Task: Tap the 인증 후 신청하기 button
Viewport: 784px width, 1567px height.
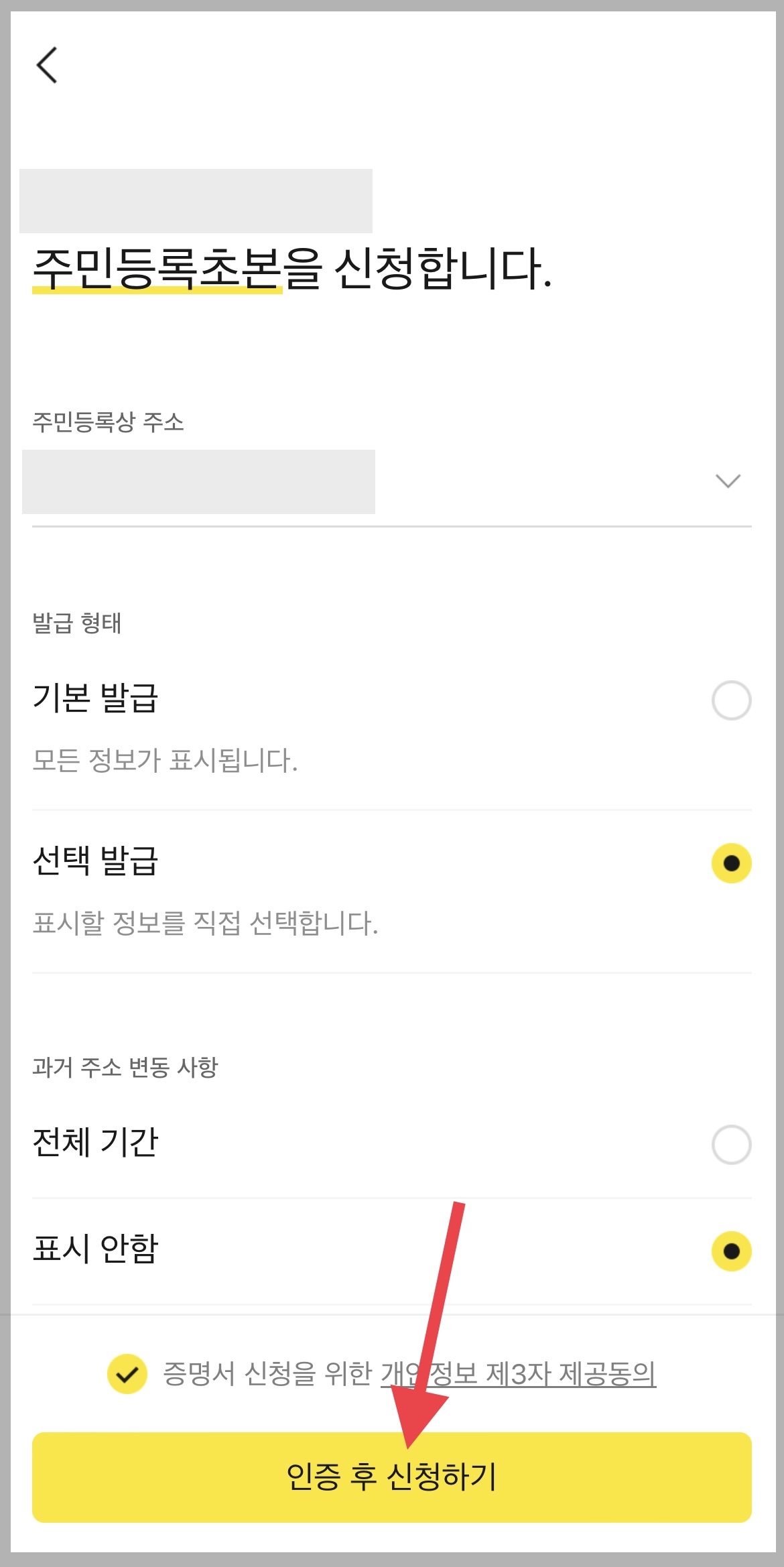Action: pyautogui.click(x=392, y=1477)
